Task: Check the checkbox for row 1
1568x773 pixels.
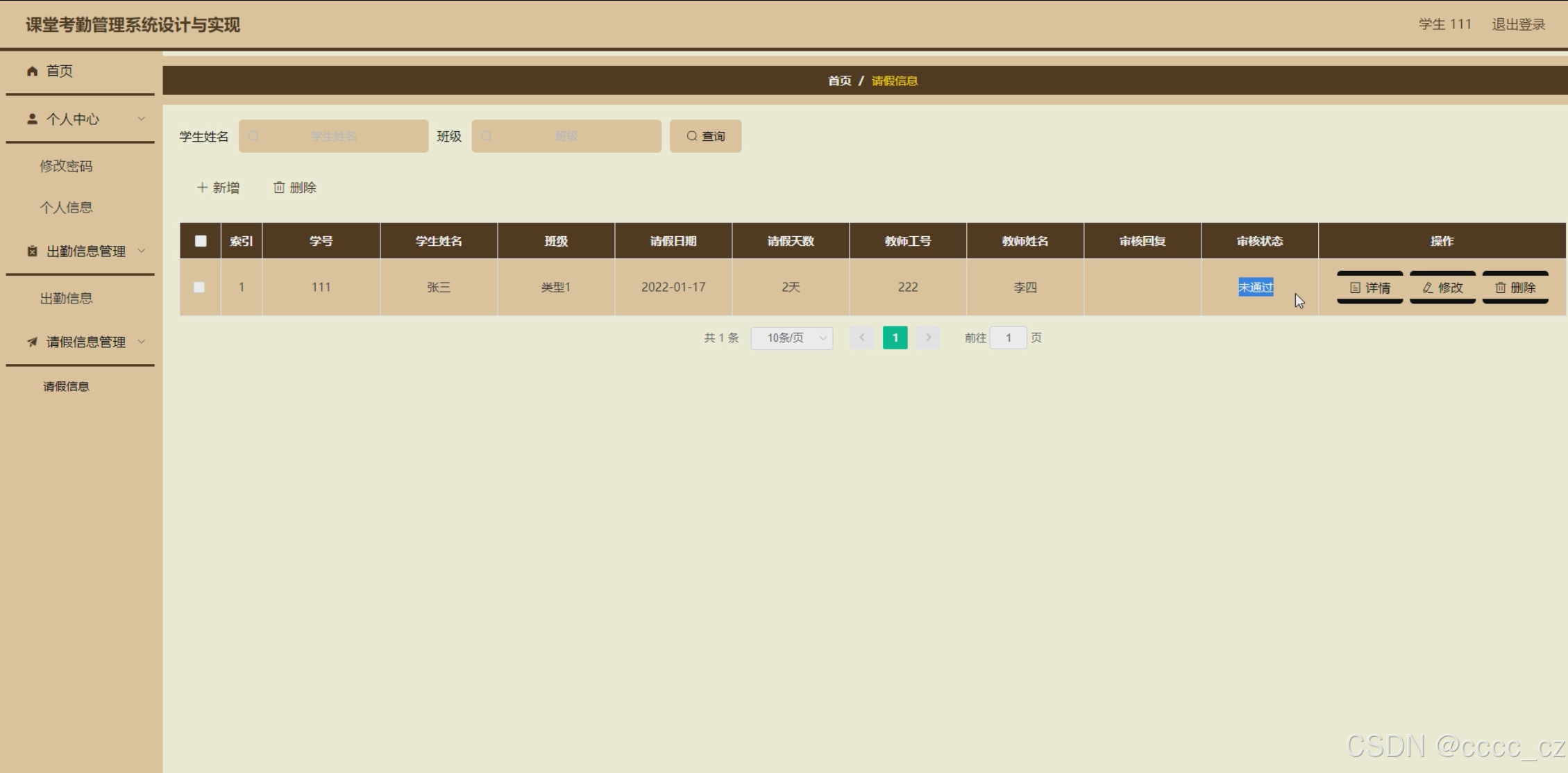Action: [199, 287]
